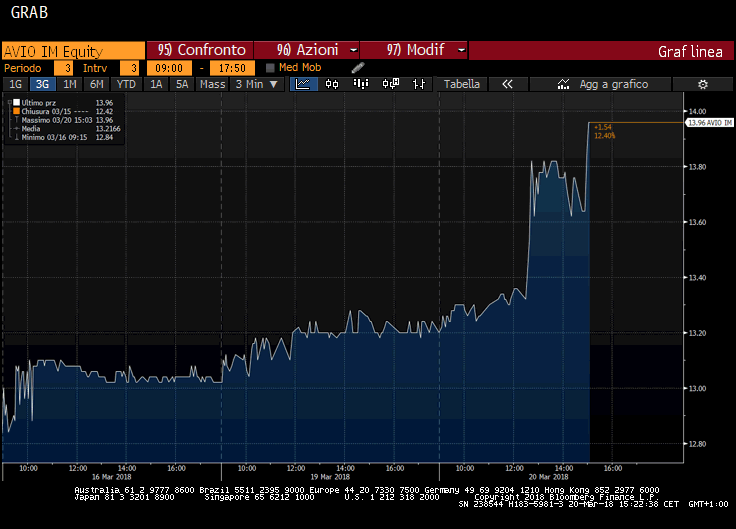Click the +1.54 change label
Image resolution: width=736 pixels, height=529 pixels.
(x=603, y=127)
